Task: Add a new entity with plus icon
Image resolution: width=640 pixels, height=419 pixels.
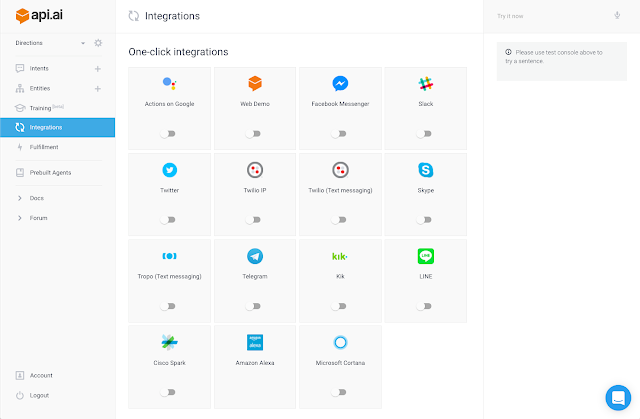Action: pyautogui.click(x=98, y=89)
